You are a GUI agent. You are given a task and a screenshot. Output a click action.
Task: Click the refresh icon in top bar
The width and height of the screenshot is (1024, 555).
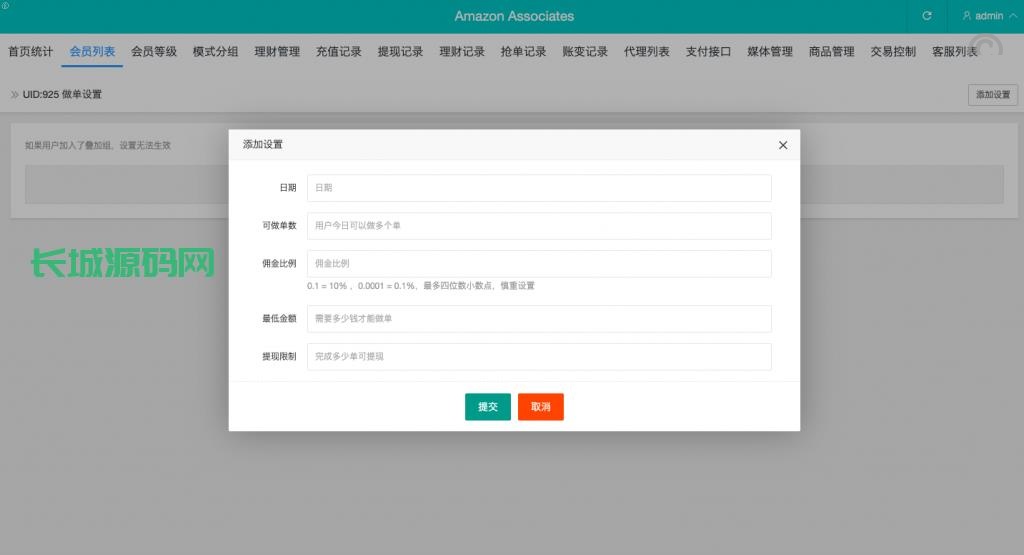point(927,16)
